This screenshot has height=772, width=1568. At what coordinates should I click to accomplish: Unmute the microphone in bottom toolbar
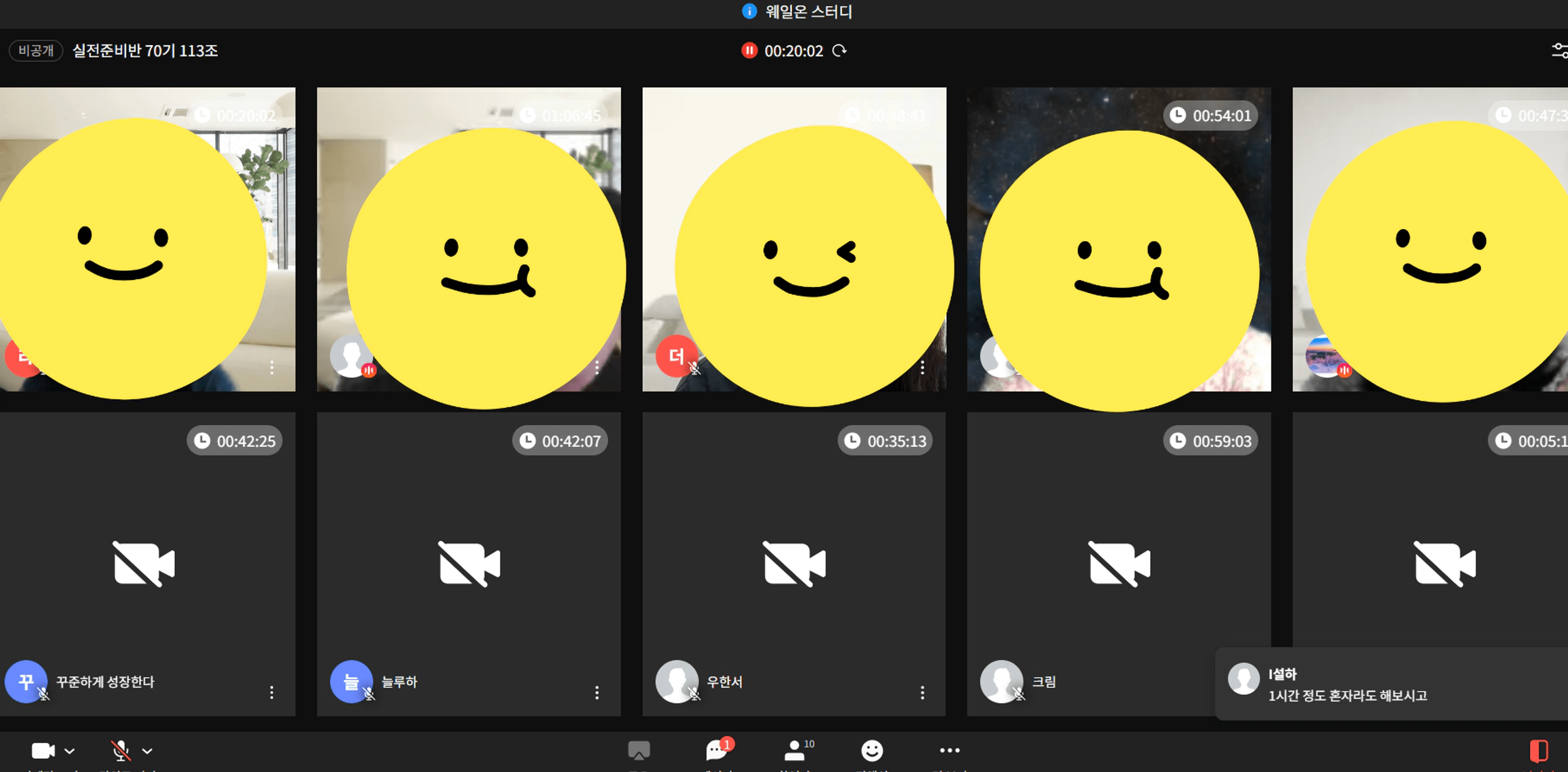[x=120, y=751]
